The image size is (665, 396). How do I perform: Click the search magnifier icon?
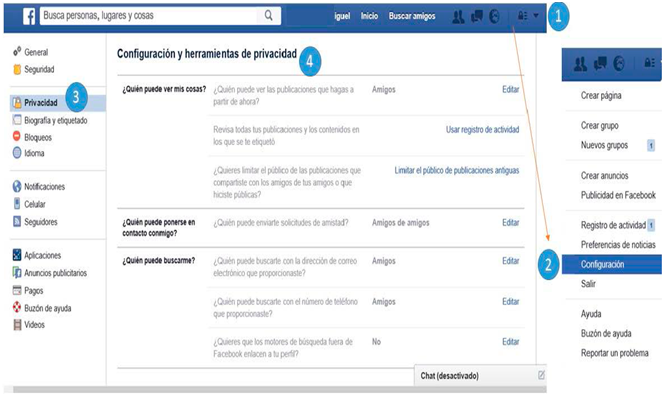coord(268,16)
